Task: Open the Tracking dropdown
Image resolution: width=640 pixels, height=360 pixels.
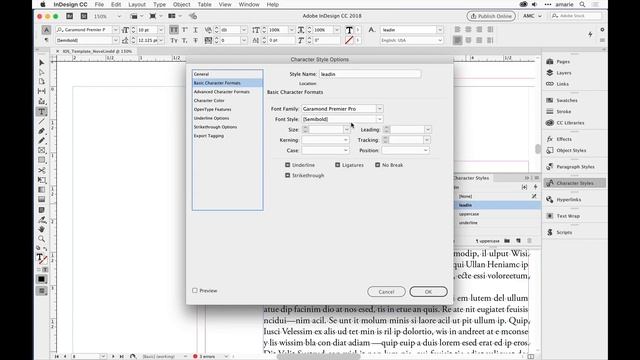Action: [426, 140]
